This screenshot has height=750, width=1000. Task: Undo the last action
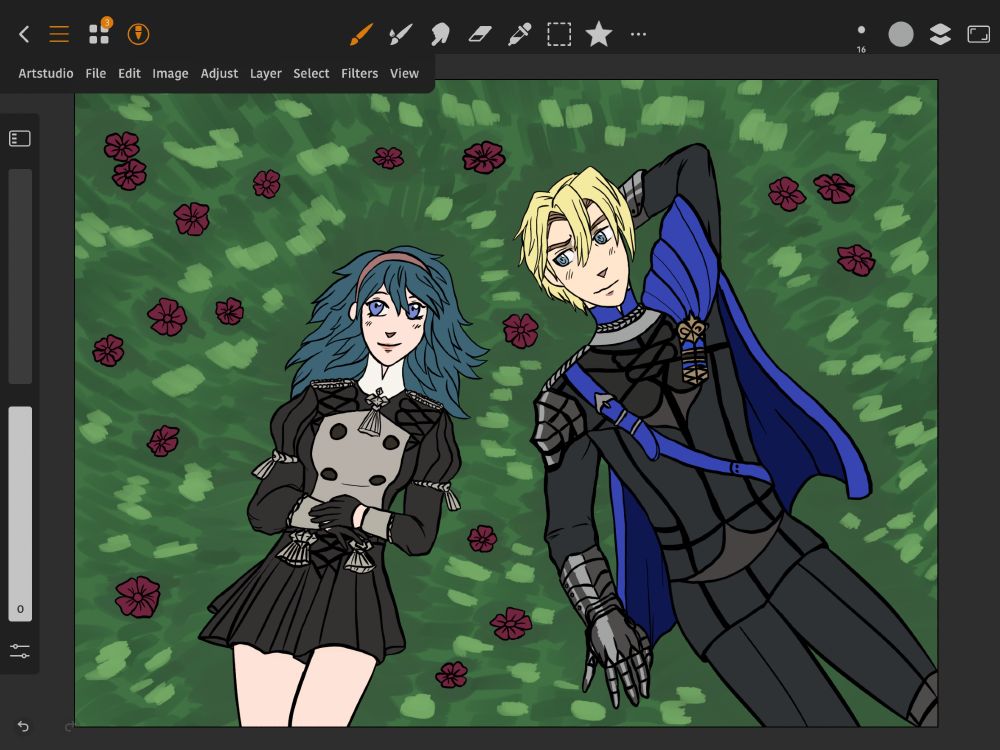(x=23, y=726)
